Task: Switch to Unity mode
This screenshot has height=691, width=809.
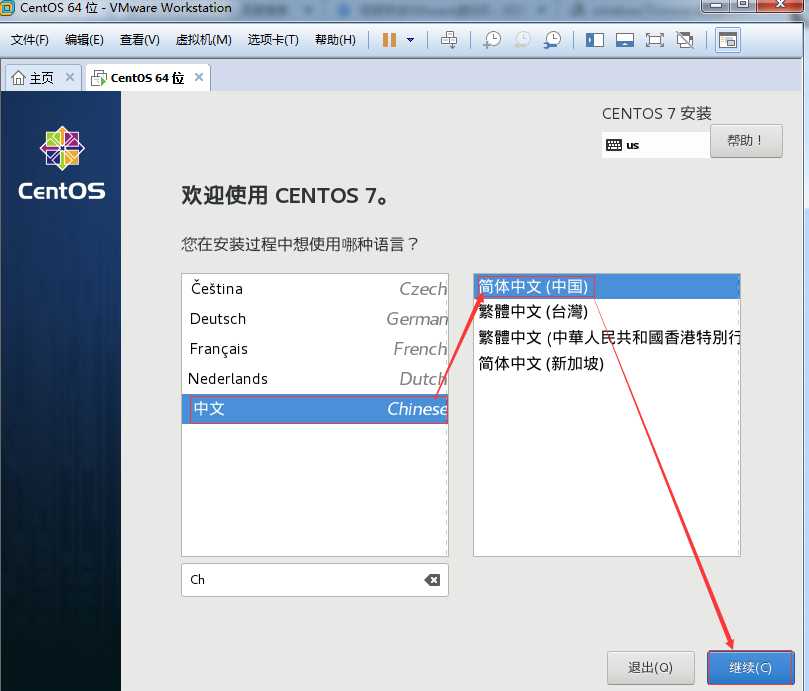Action: coord(685,40)
